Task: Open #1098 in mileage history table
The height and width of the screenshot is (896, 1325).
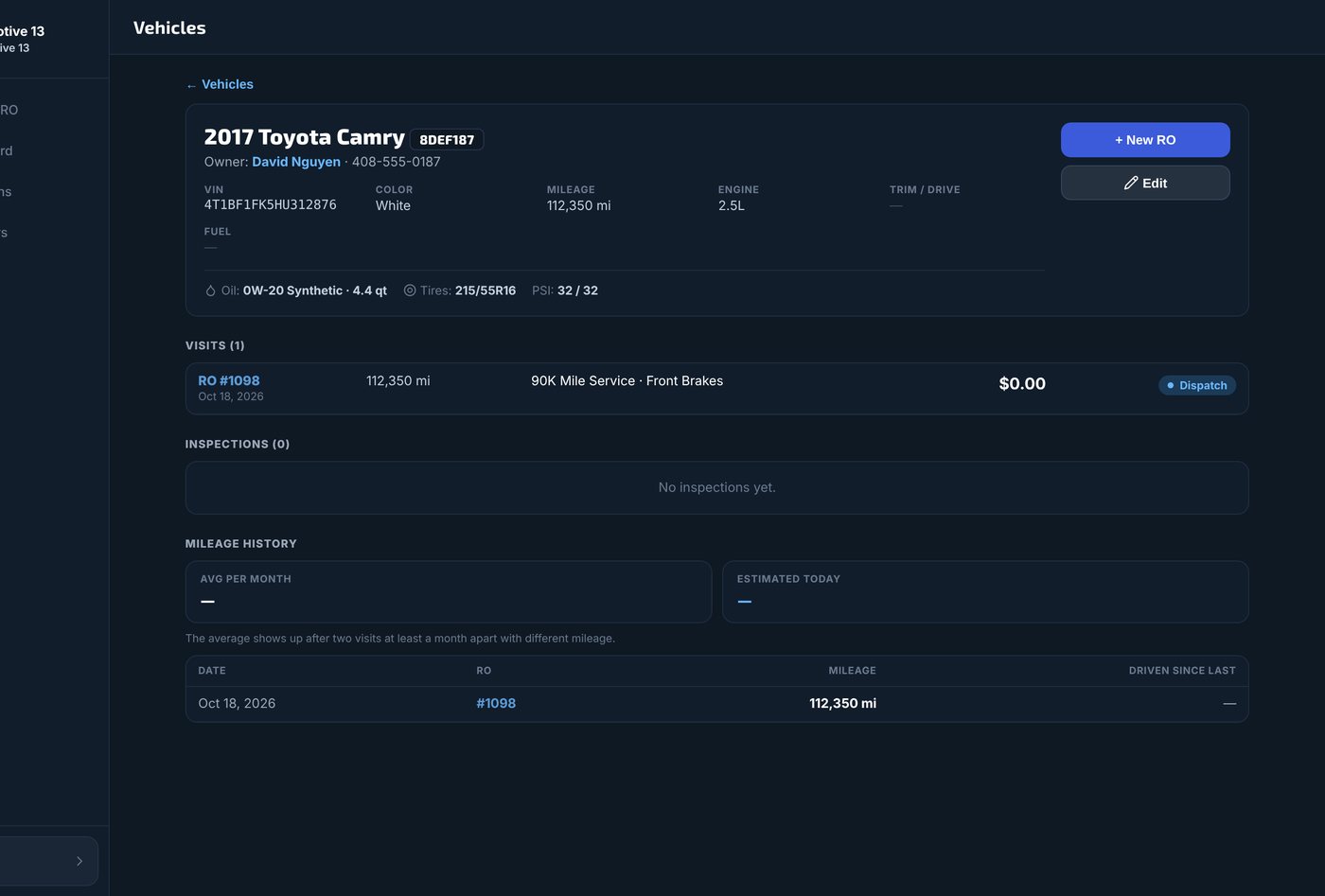Action: click(x=496, y=703)
